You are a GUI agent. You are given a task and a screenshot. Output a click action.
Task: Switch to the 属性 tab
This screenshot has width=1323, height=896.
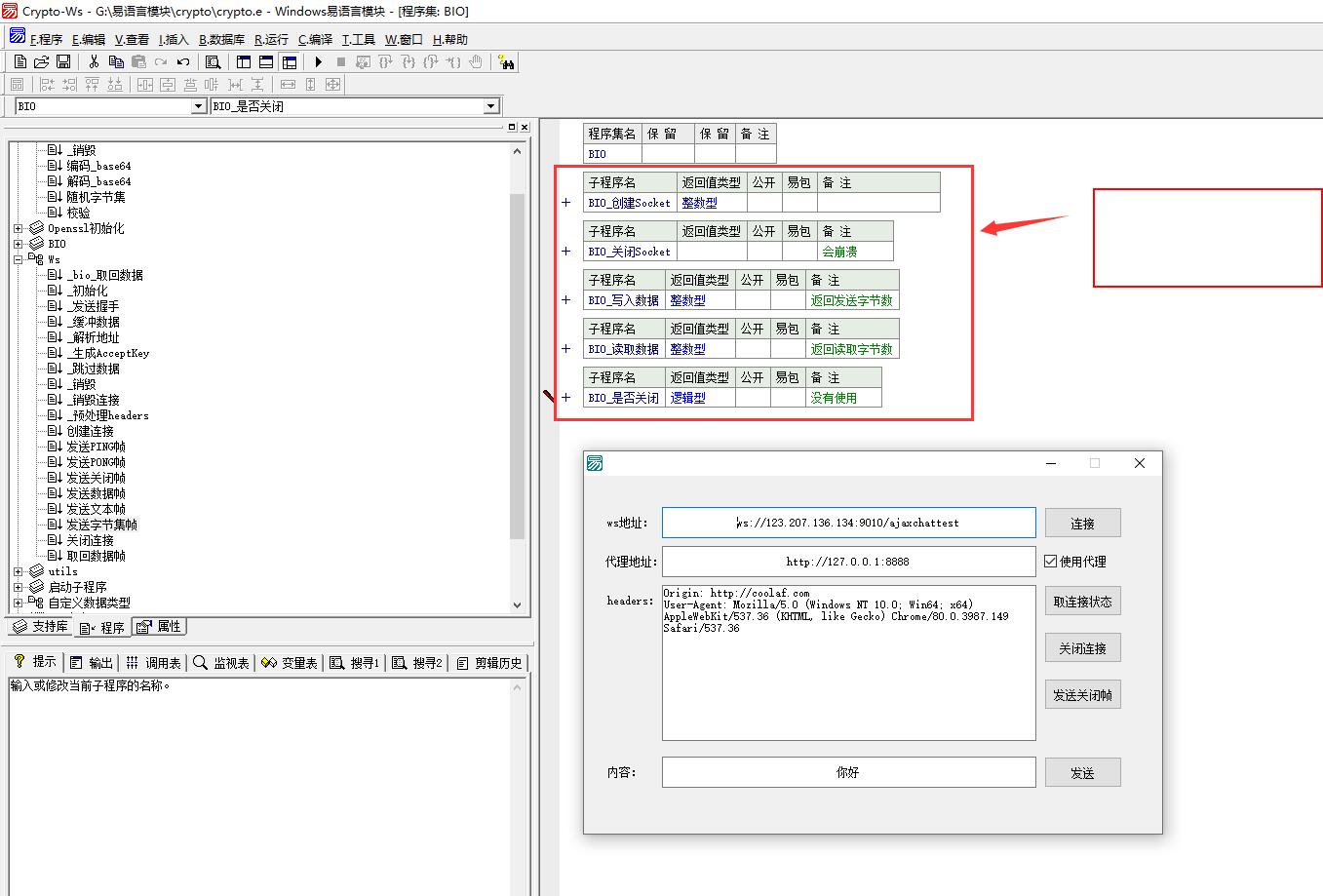point(159,626)
